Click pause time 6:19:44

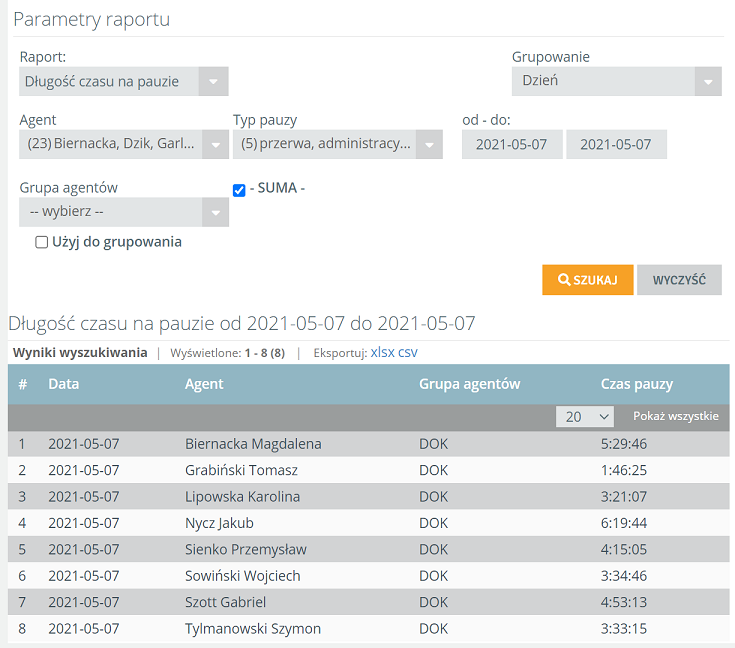[x=624, y=523]
